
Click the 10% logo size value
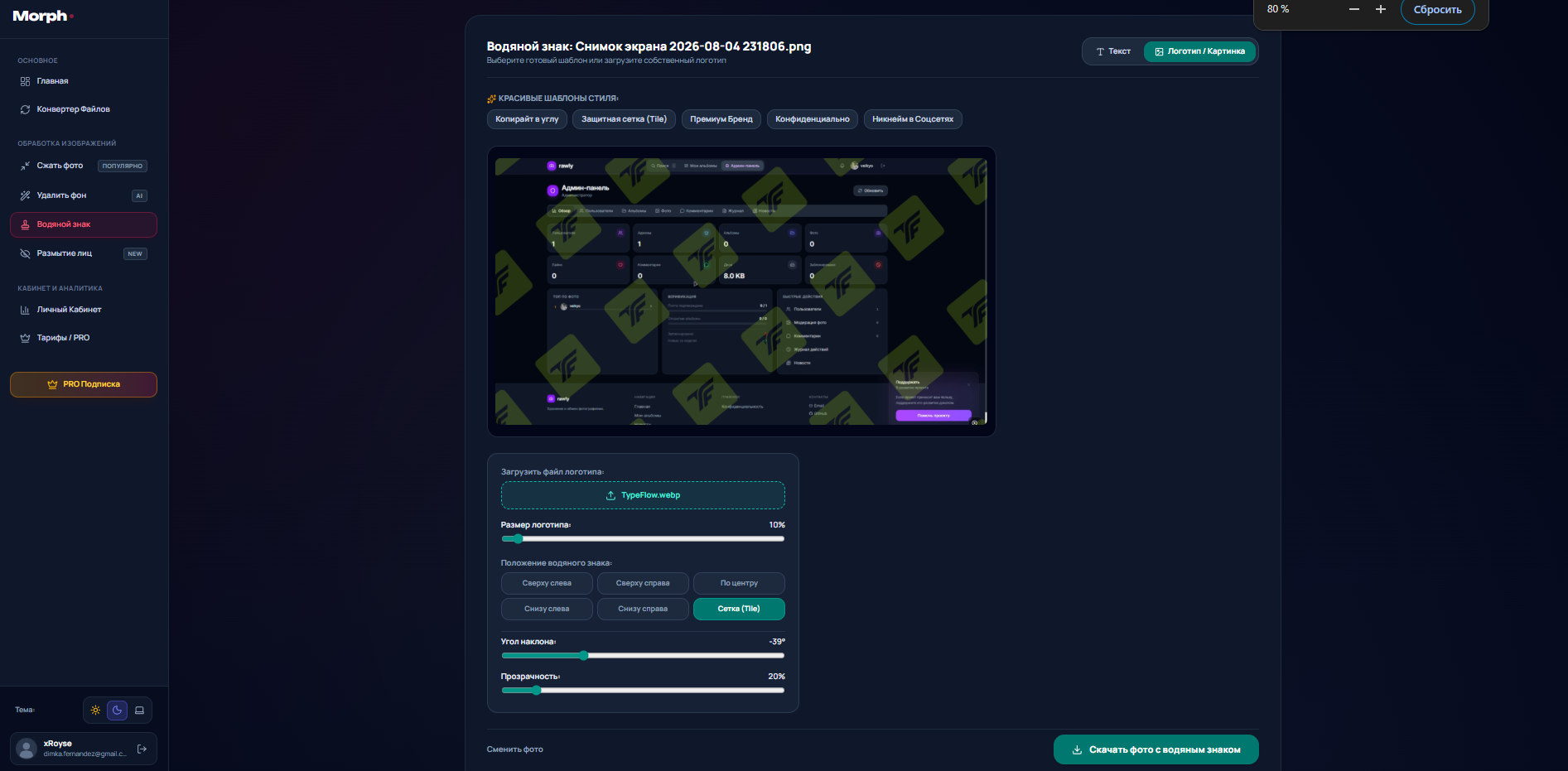777,525
